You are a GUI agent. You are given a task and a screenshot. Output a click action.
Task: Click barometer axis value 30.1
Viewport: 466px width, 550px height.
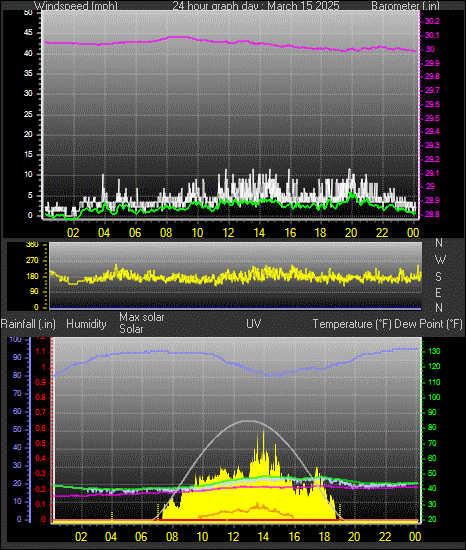tap(432, 35)
